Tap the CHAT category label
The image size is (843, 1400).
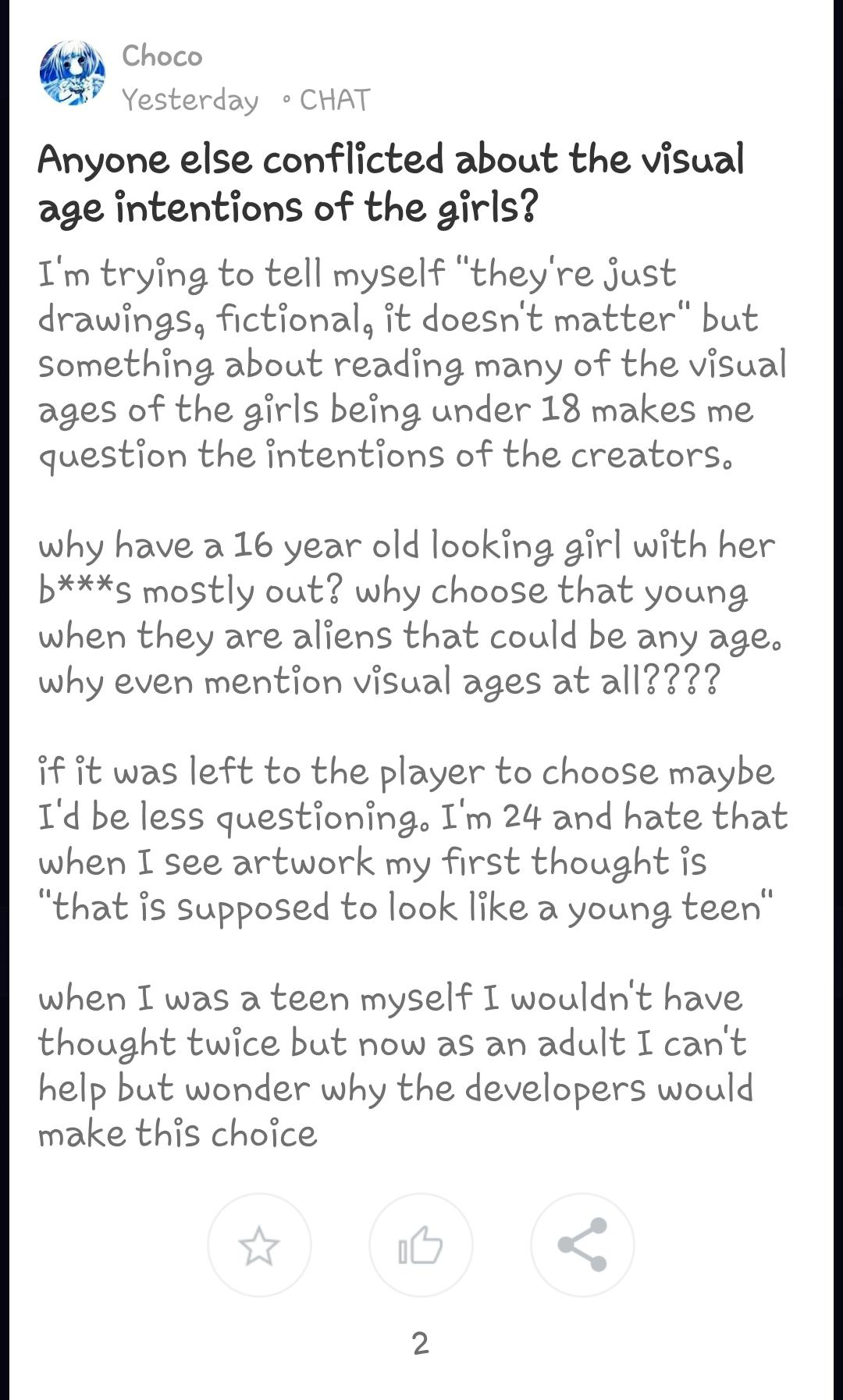[x=335, y=100]
